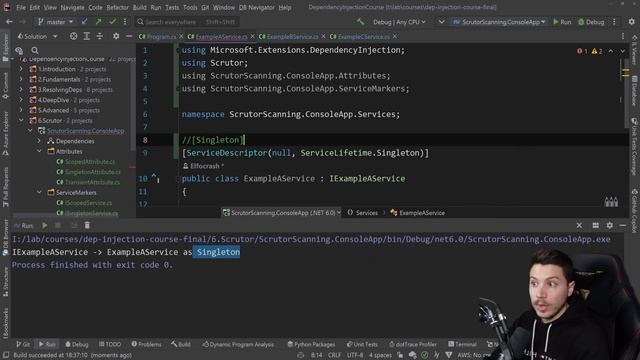
Task: Click the Build hammer icon
Action: click(x=360, y=22)
